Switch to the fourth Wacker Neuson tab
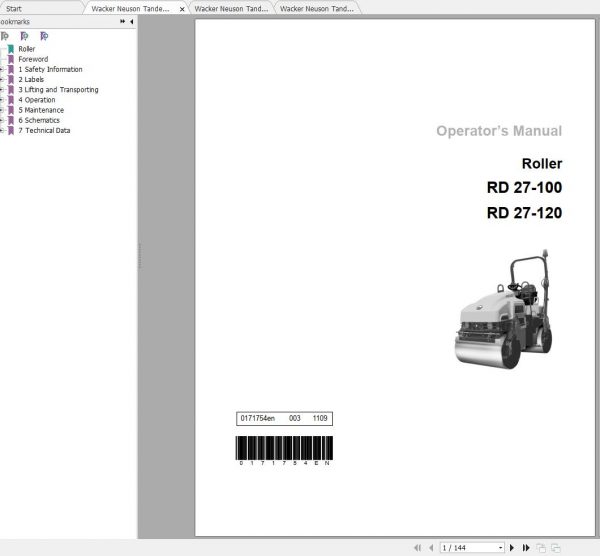The width and height of the screenshot is (600, 556). 317,8
